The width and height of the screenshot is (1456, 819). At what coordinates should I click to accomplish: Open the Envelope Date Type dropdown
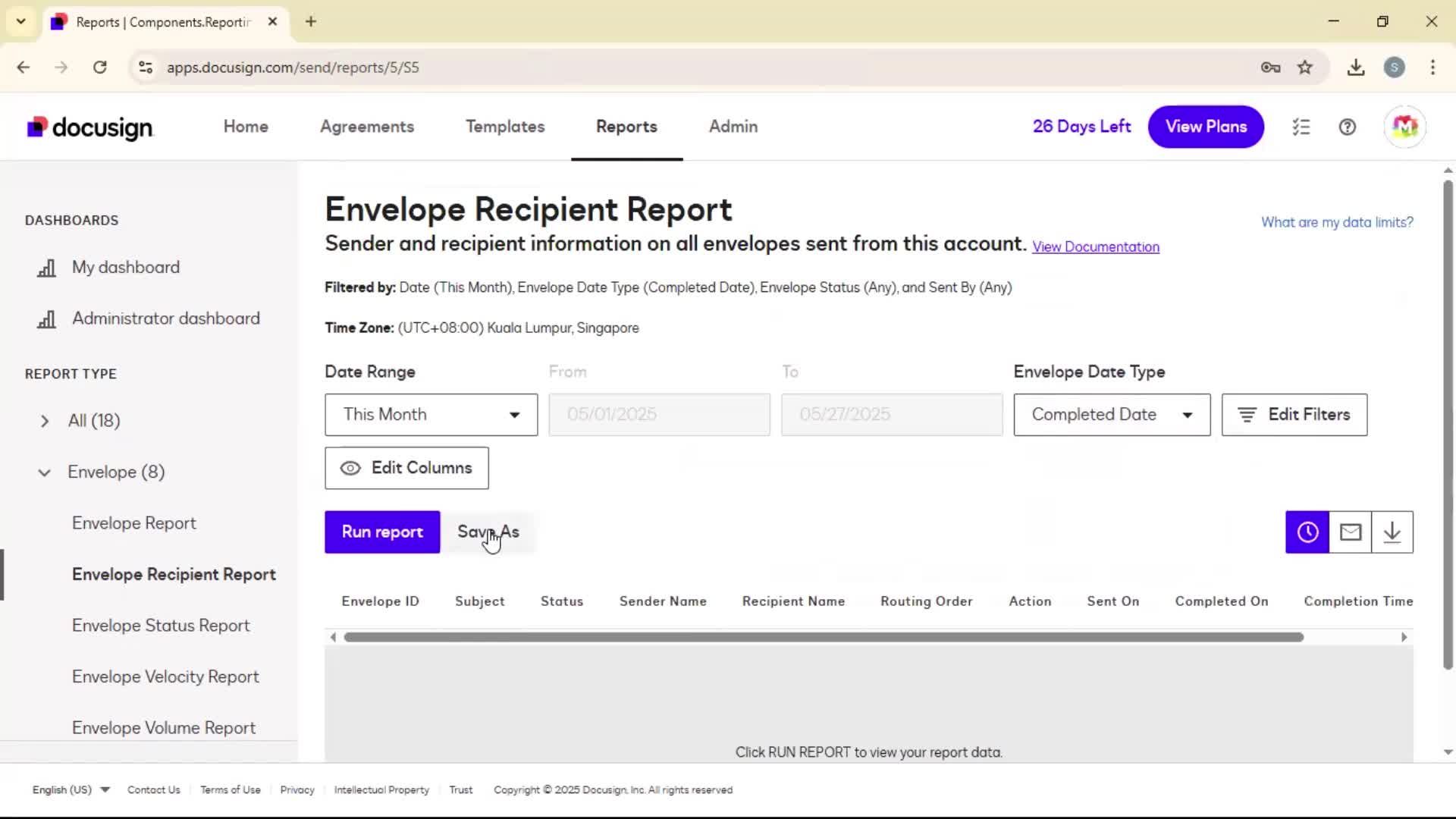[1111, 415]
